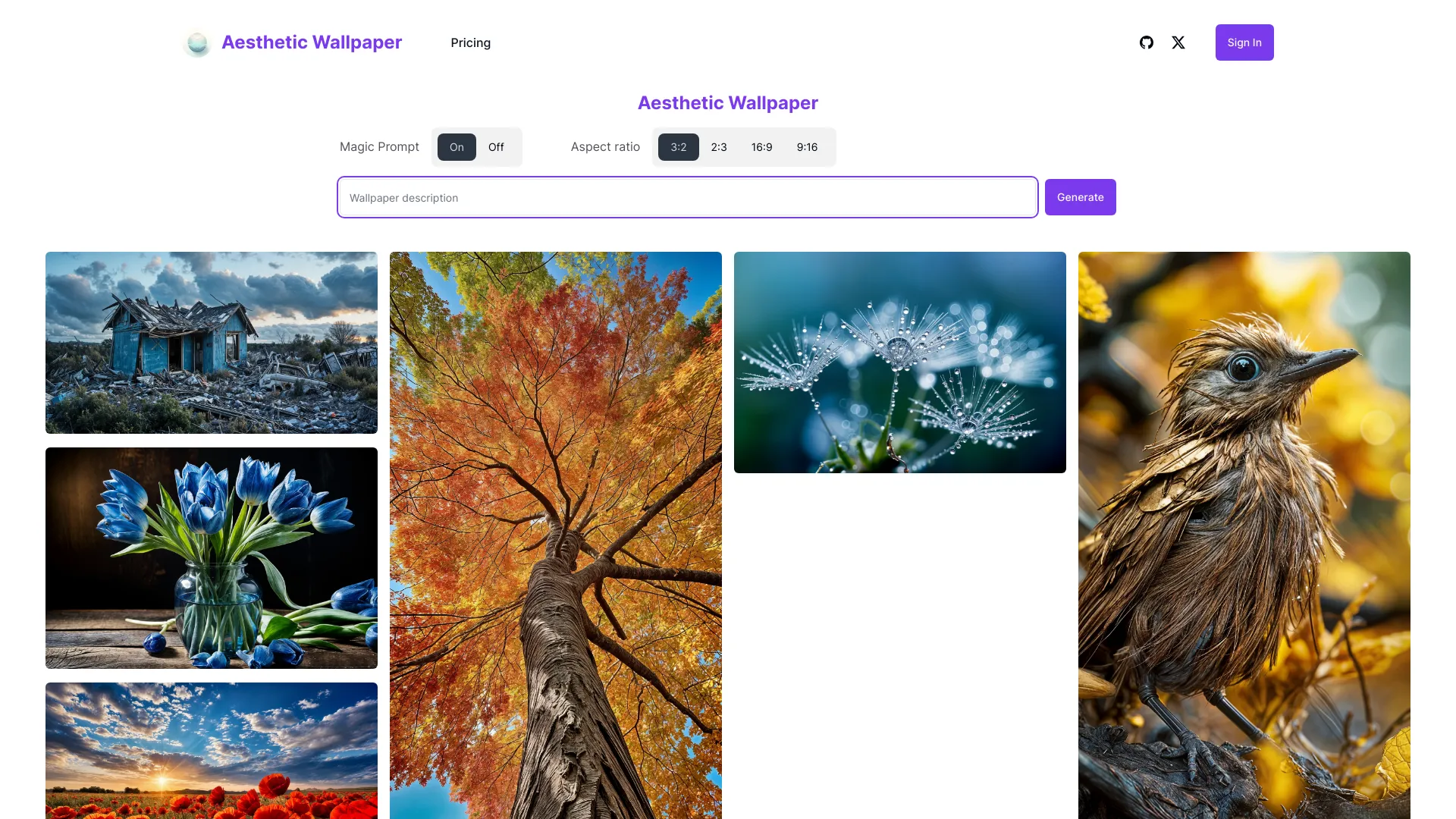Click the GitHub icon in navbar
This screenshot has height=819, width=1456.
click(x=1146, y=42)
